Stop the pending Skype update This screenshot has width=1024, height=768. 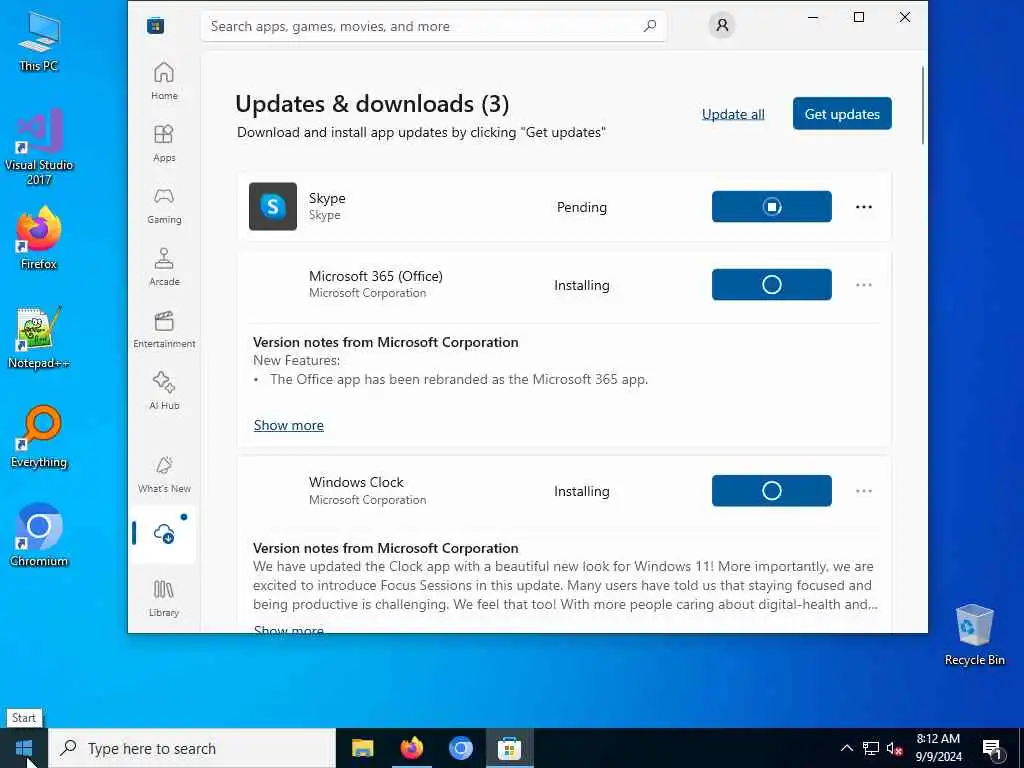tap(771, 206)
